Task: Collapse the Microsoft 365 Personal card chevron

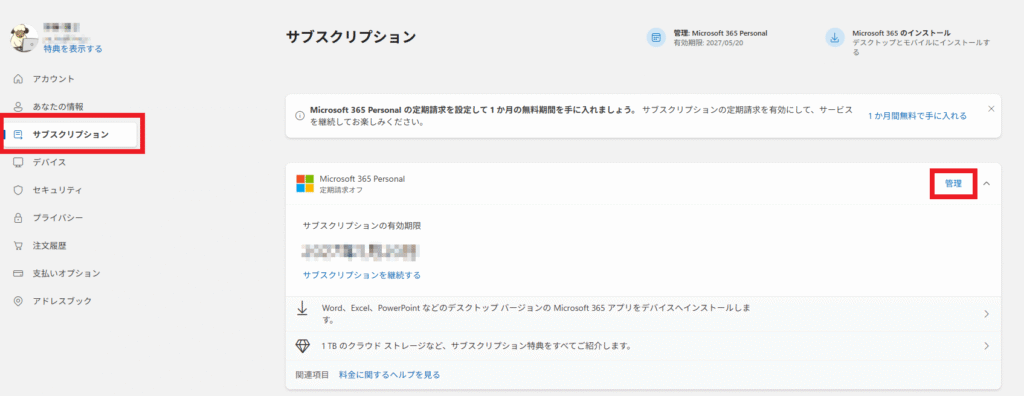Action: pyautogui.click(x=987, y=184)
